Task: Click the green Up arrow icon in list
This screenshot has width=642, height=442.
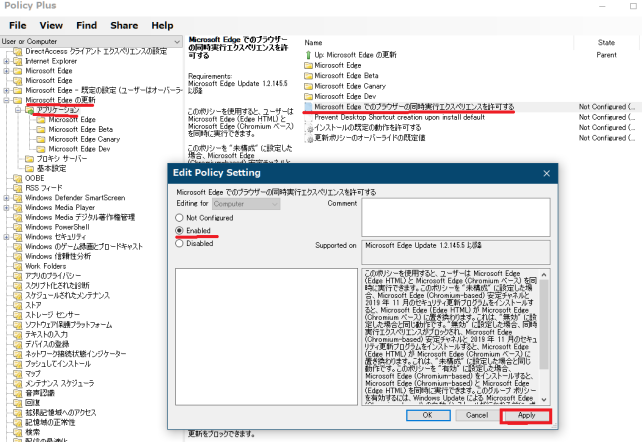Action: coord(308,55)
